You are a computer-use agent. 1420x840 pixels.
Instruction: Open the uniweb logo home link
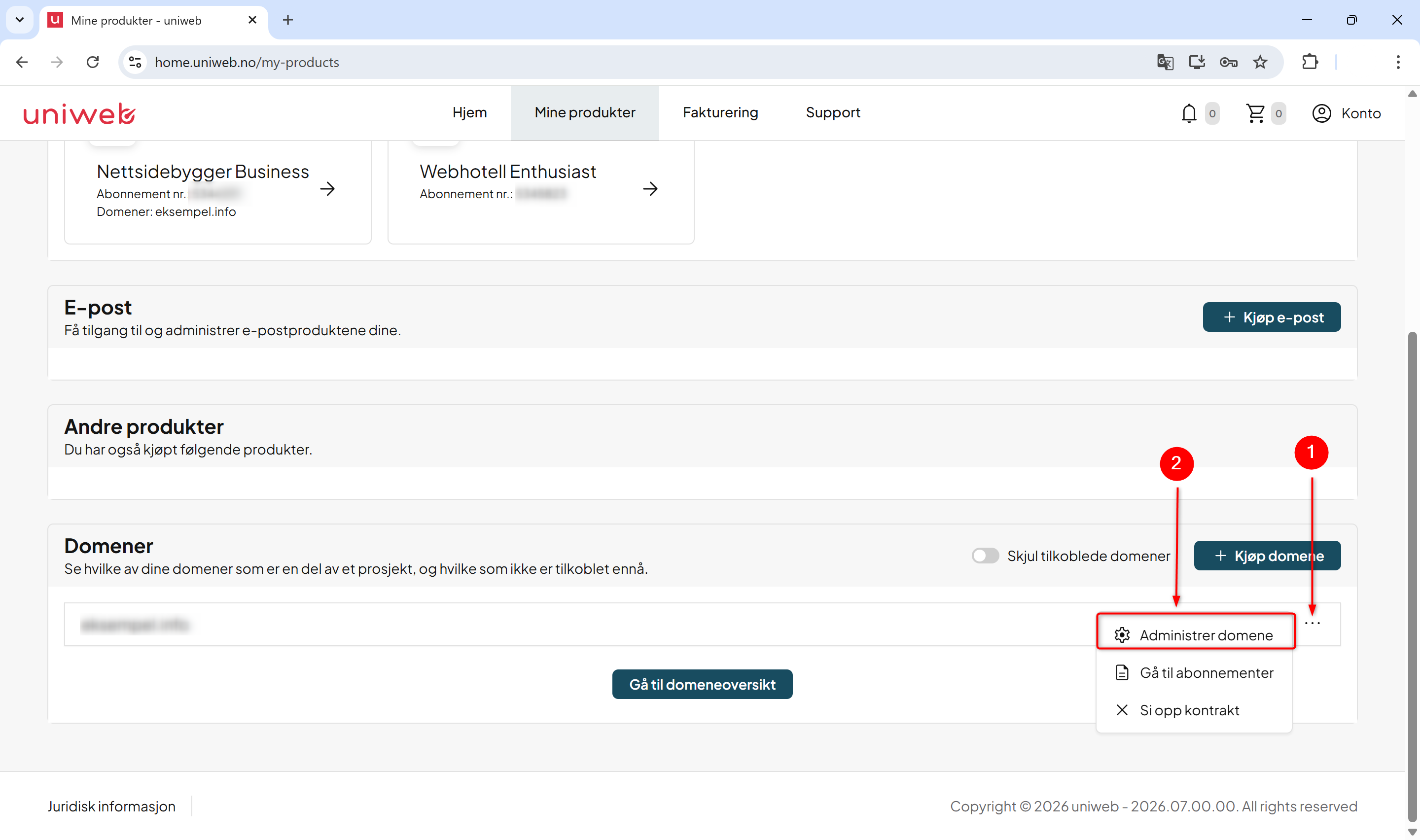(79, 114)
